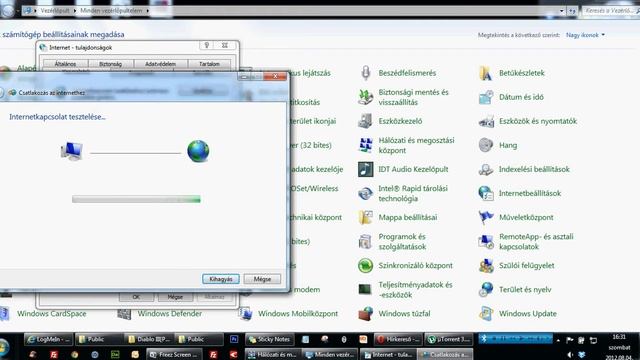Switch to Diablo III taskbar button
Screen dimensions: 640x360
point(149,340)
